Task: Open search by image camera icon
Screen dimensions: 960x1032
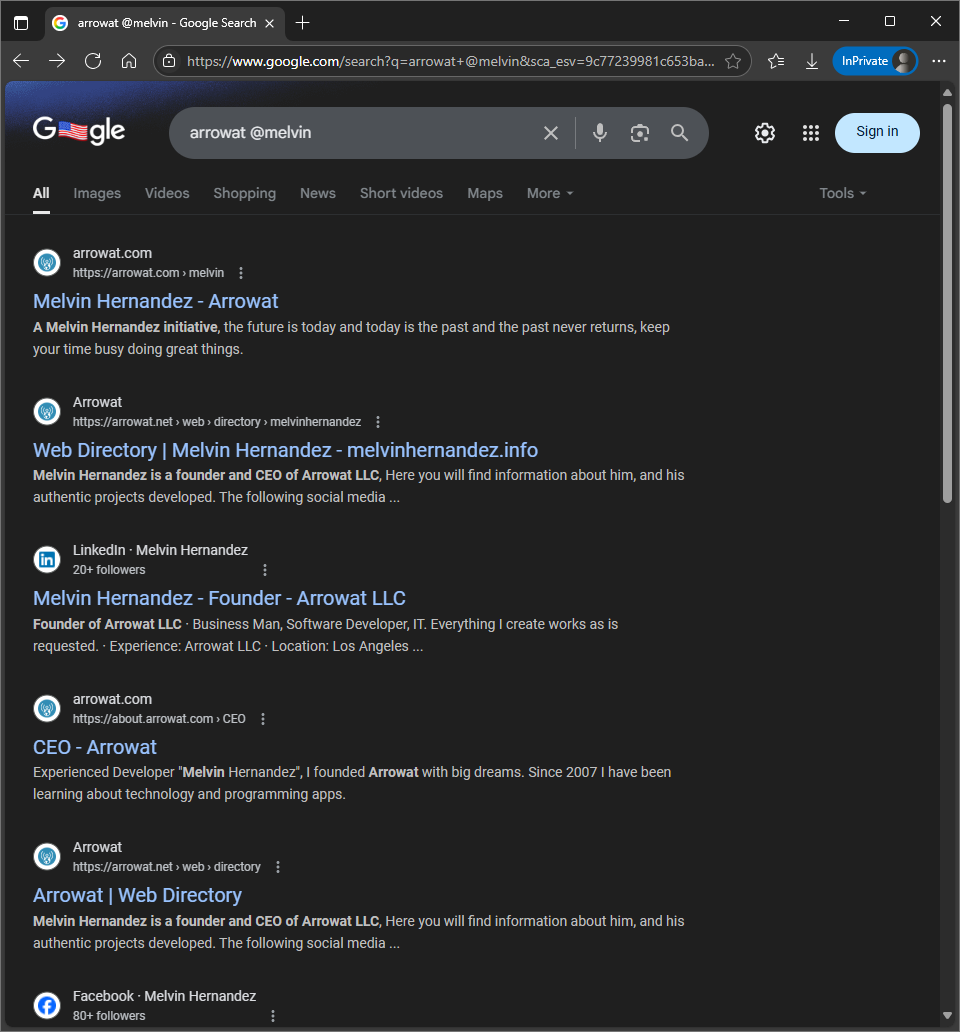Action: click(x=640, y=133)
